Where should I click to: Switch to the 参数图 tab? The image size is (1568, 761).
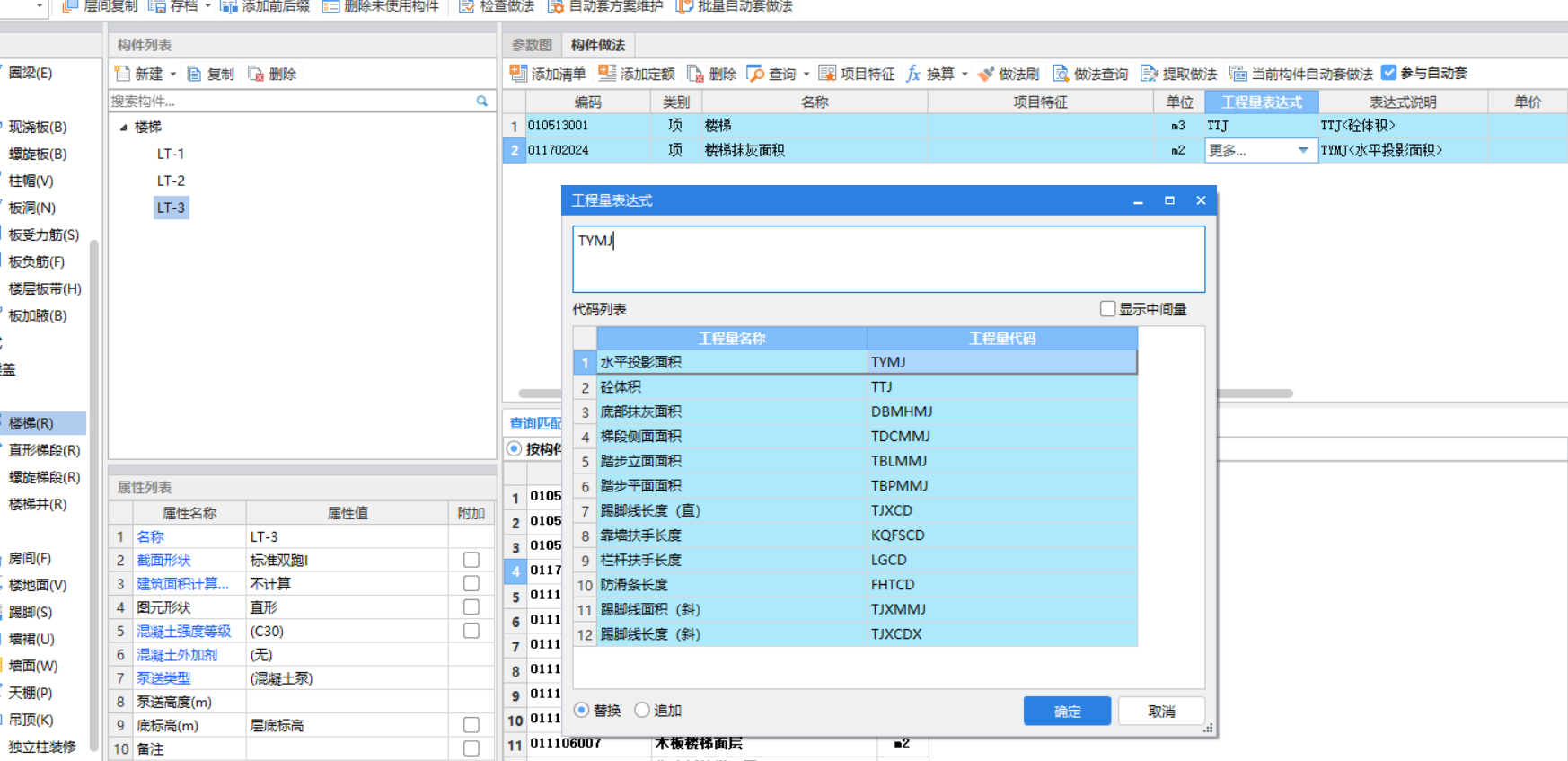coord(533,45)
